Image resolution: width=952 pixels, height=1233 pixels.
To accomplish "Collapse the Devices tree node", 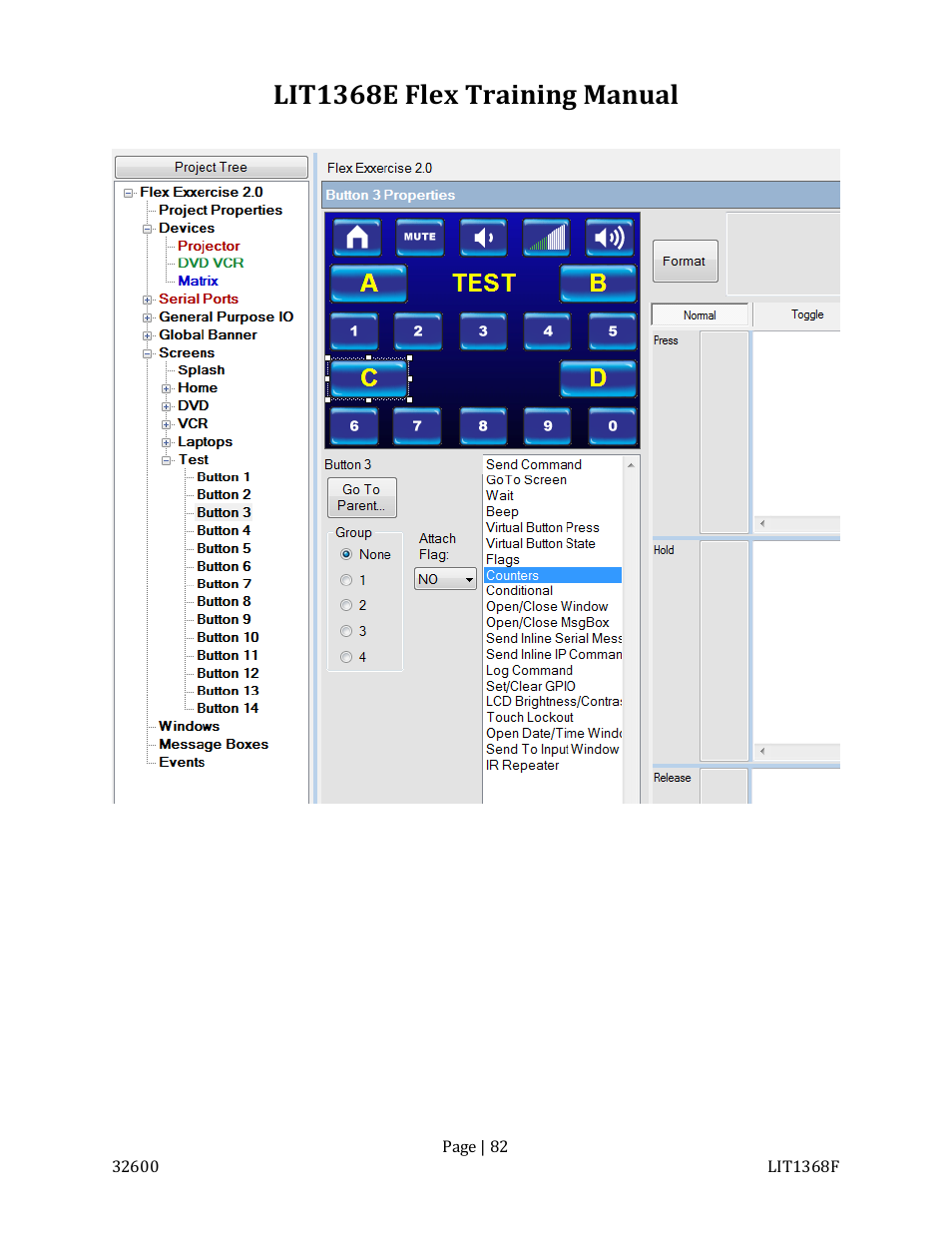I will point(148,229).
